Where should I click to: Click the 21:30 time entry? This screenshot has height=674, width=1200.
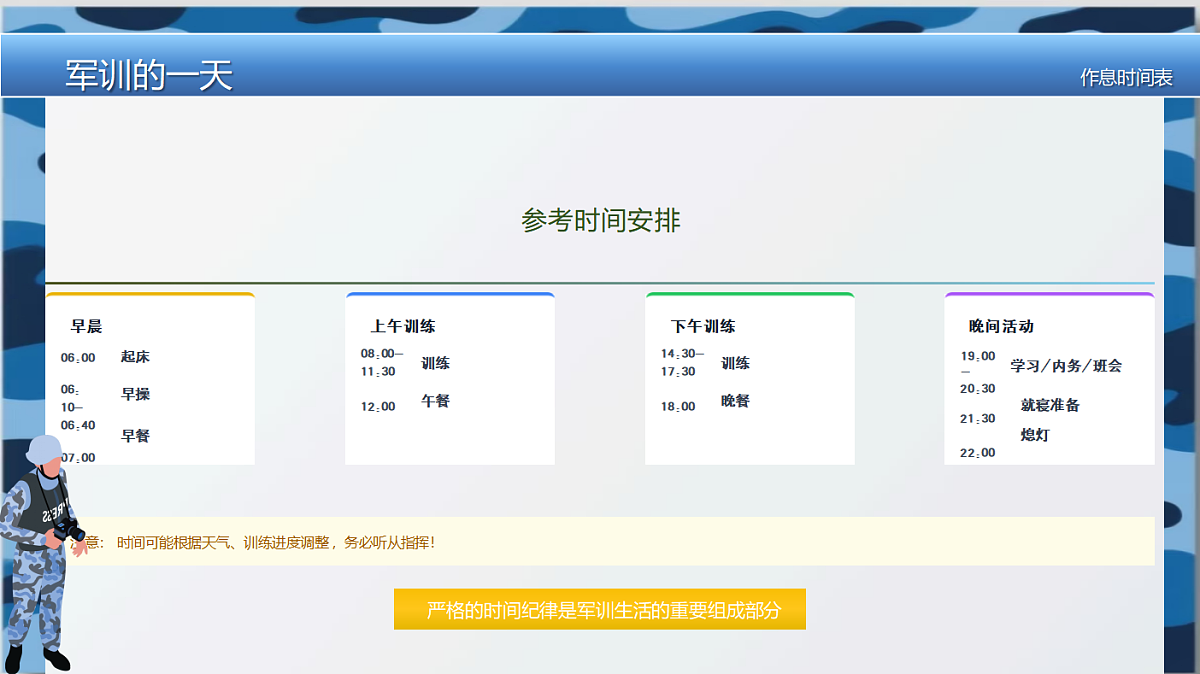(978, 419)
